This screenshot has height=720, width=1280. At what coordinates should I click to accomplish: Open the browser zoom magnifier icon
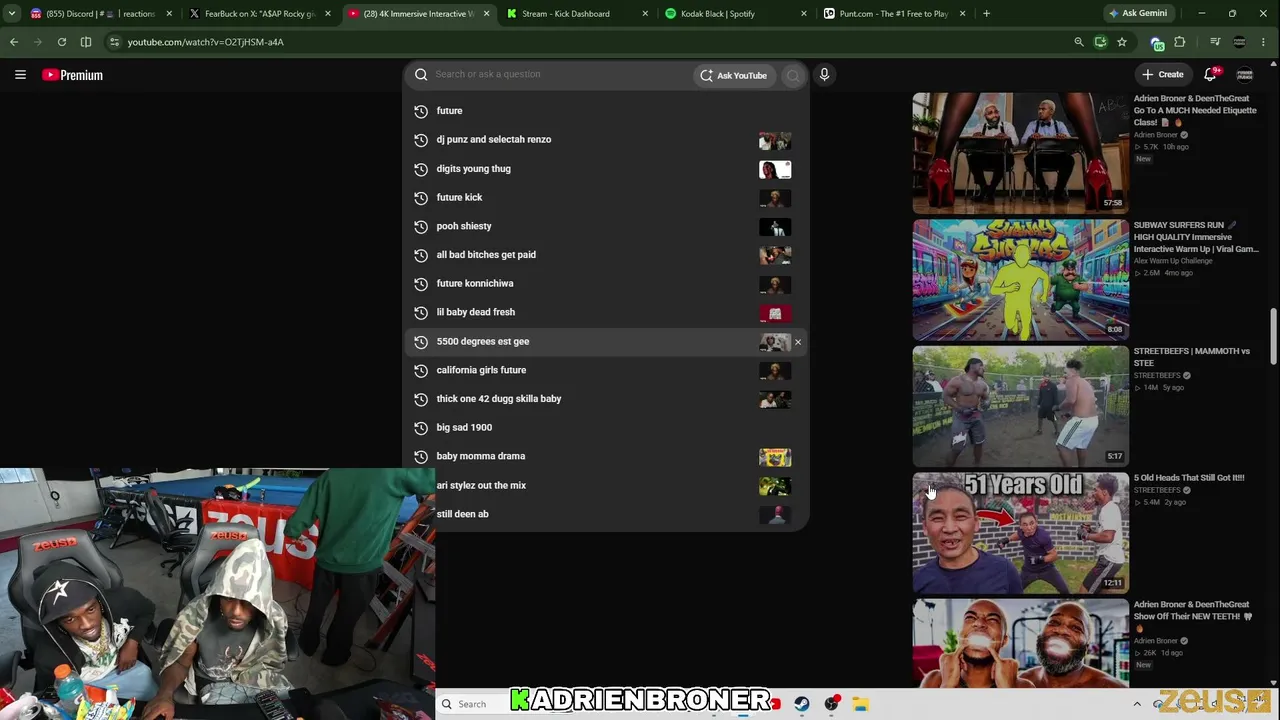[1078, 42]
